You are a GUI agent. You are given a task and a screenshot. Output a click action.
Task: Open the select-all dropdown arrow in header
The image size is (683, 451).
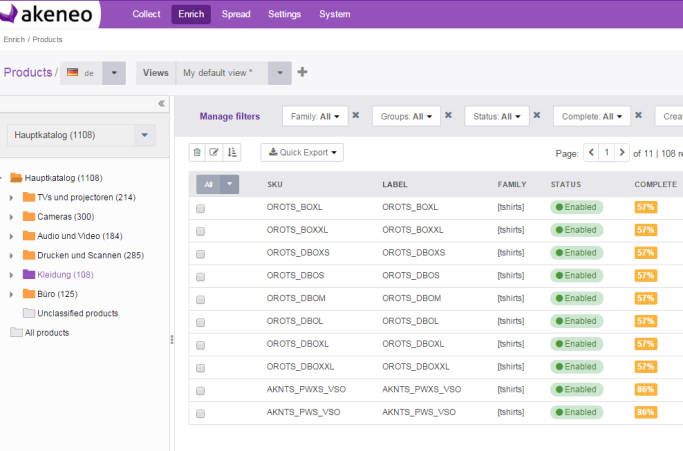click(230, 184)
